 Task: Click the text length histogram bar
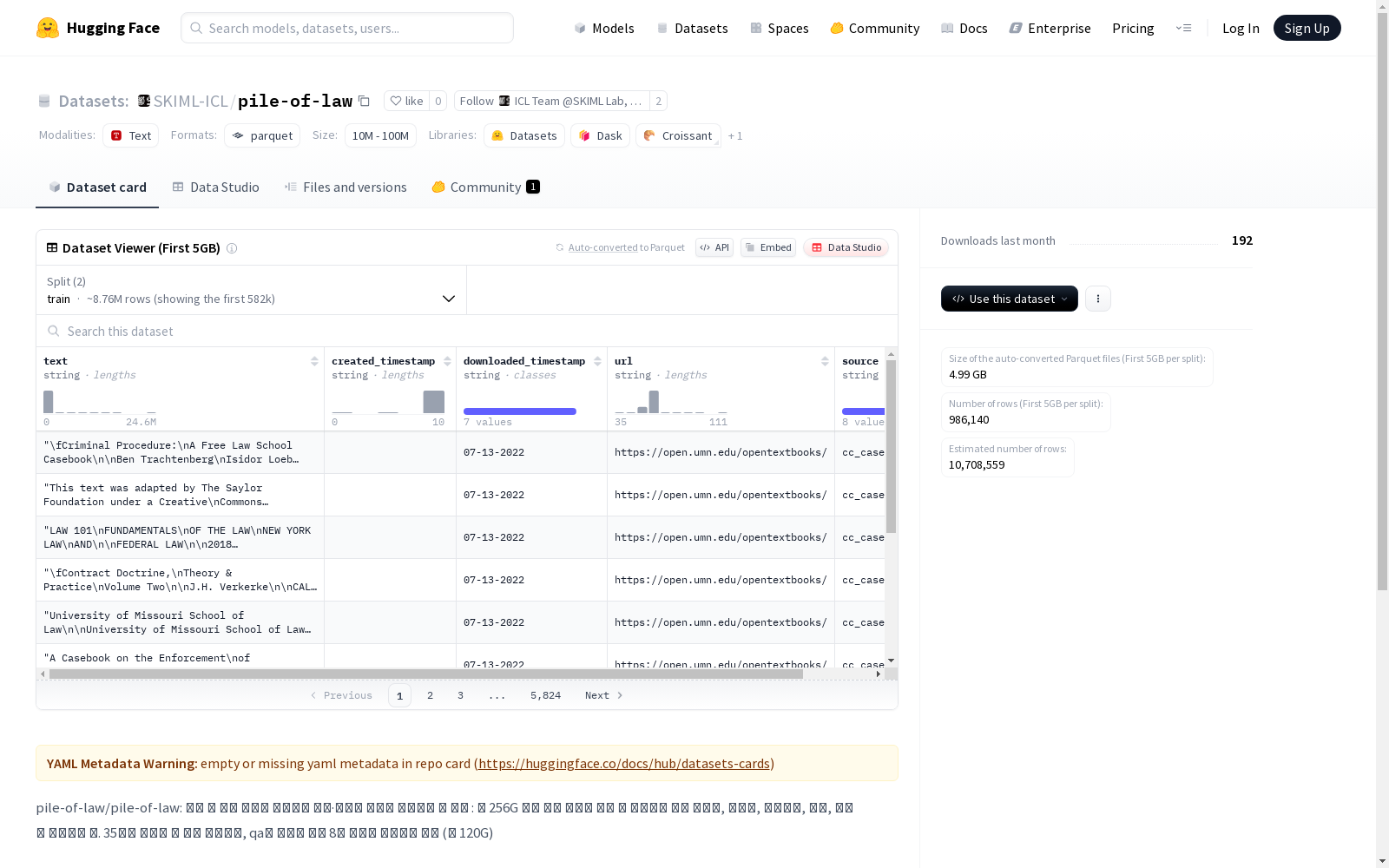coord(49,402)
